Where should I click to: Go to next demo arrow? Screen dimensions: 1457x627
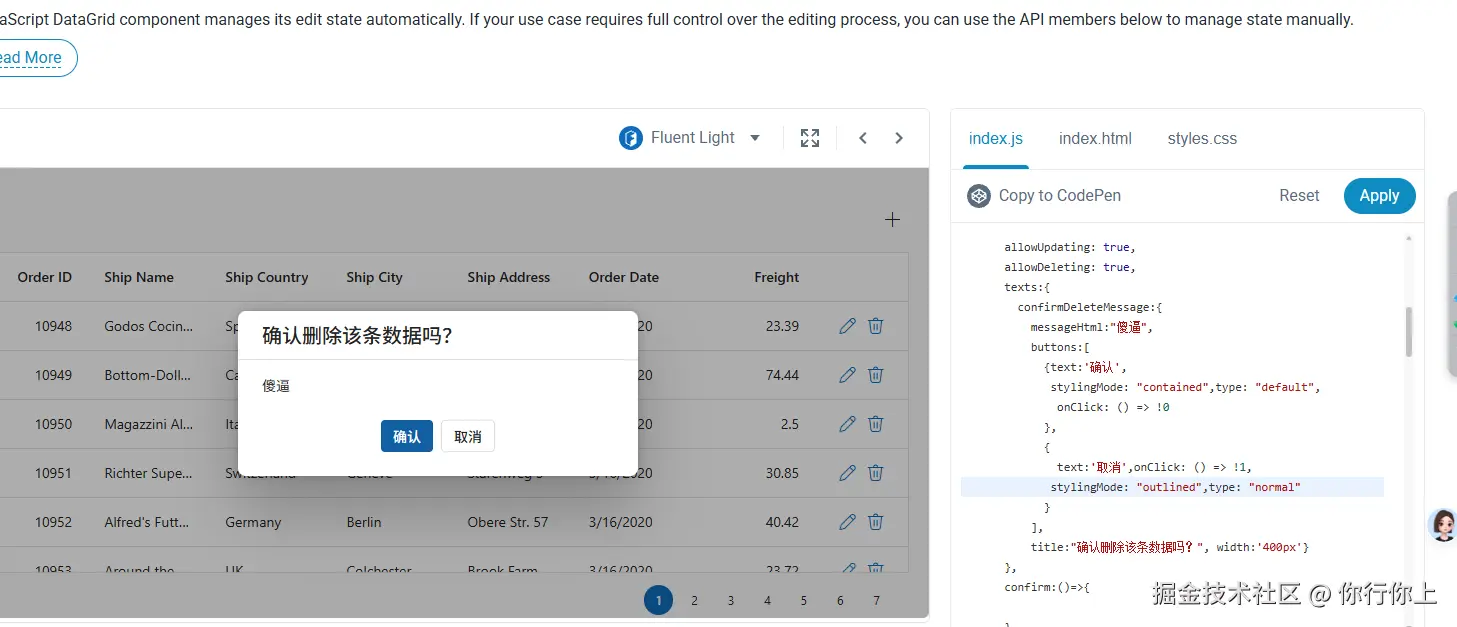tap(899, 138)
